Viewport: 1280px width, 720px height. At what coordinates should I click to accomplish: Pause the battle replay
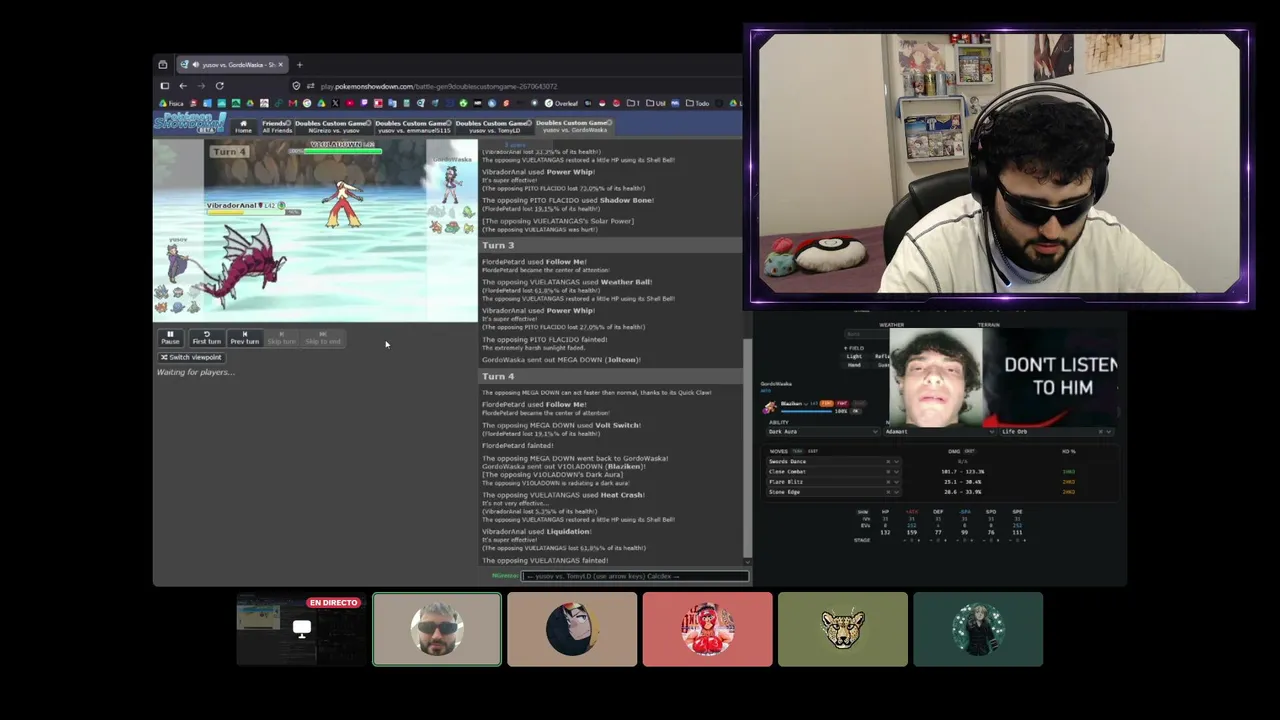coord(170,338)
